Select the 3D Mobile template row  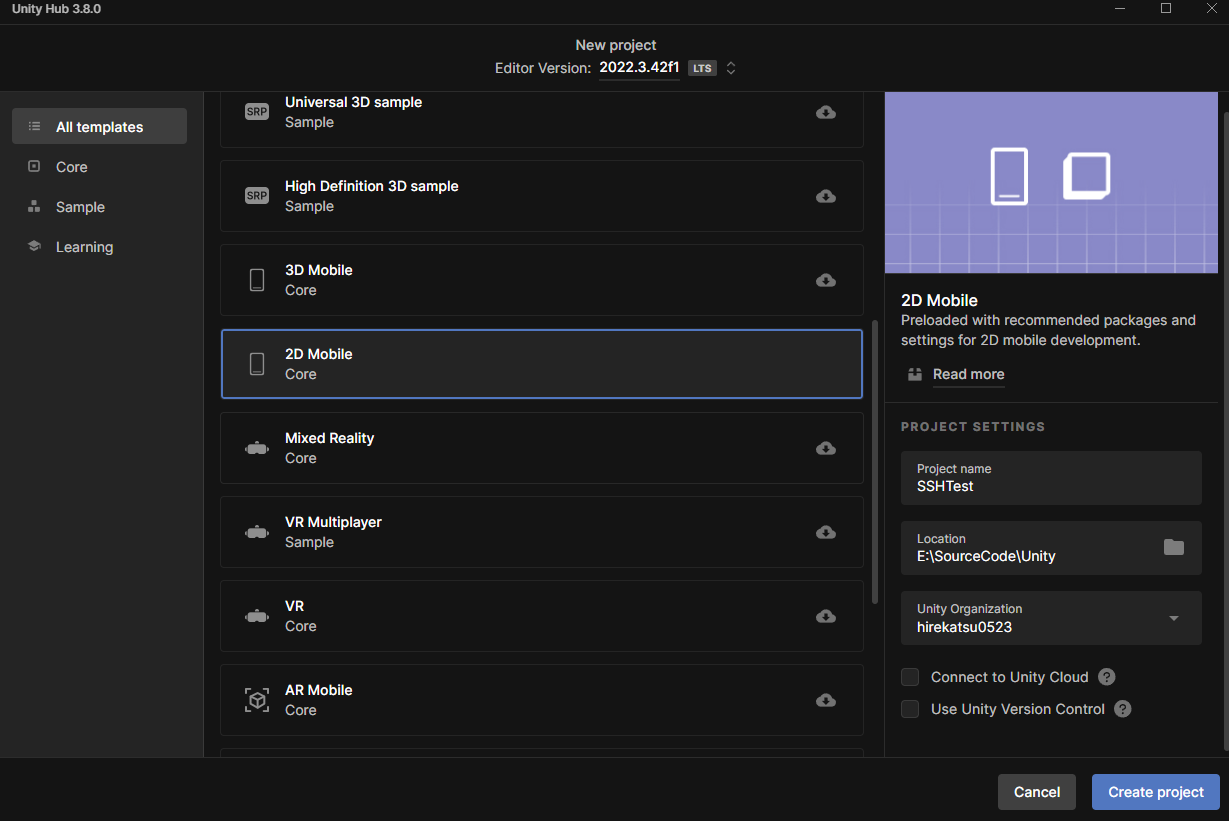[542, 280]
